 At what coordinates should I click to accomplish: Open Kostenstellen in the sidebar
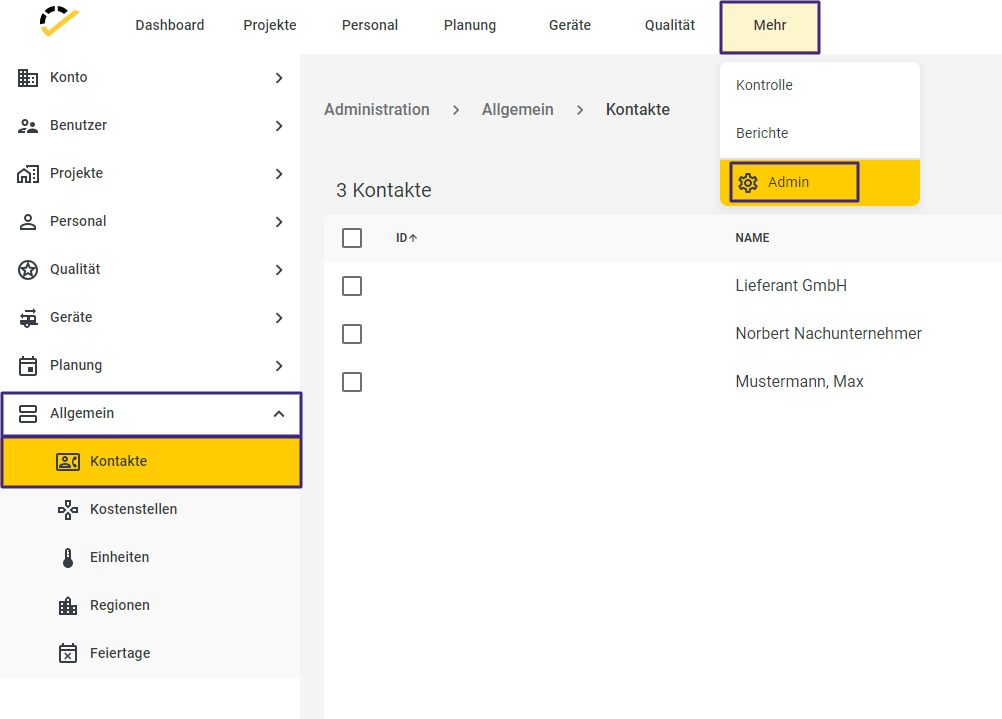(150, 509)
